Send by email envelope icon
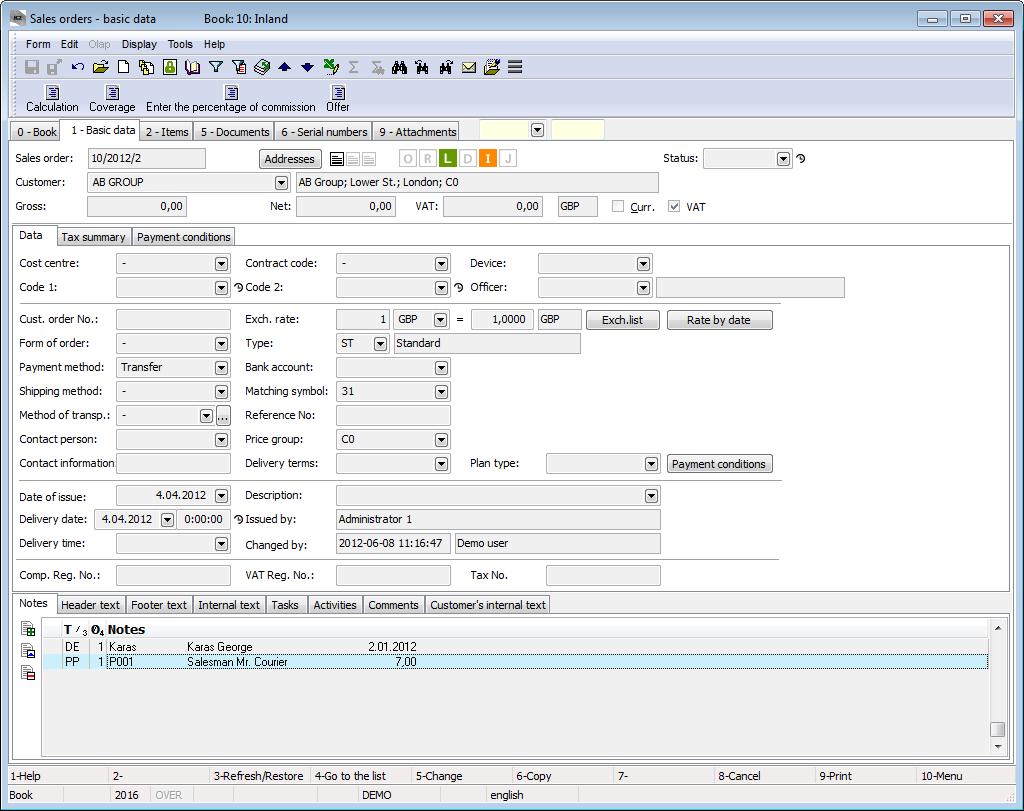This screenshot has height=811, width=1024. (x=469, y=67)
